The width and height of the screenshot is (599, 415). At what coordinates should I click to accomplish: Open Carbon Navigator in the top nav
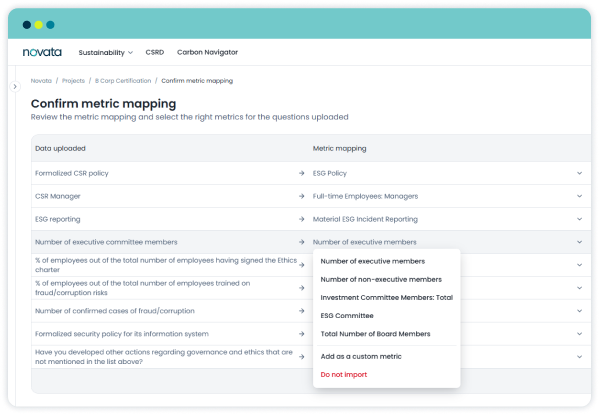207,52
